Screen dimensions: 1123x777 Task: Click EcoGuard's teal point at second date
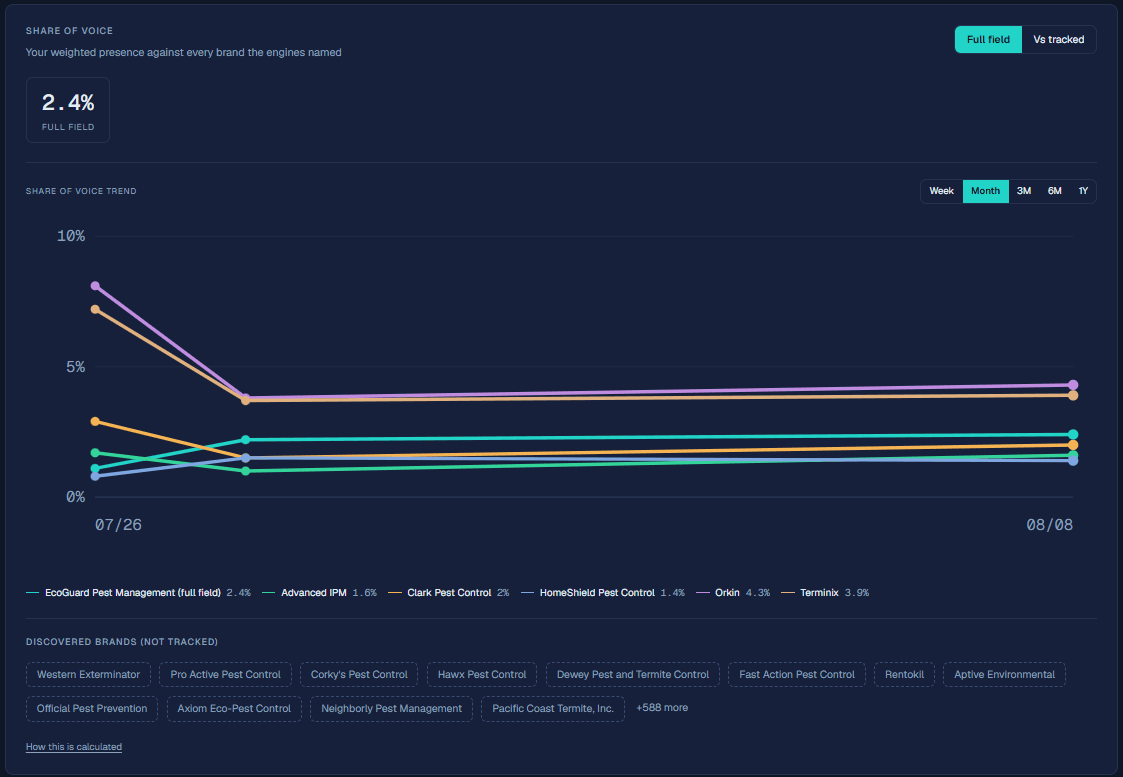click(246, 440)
